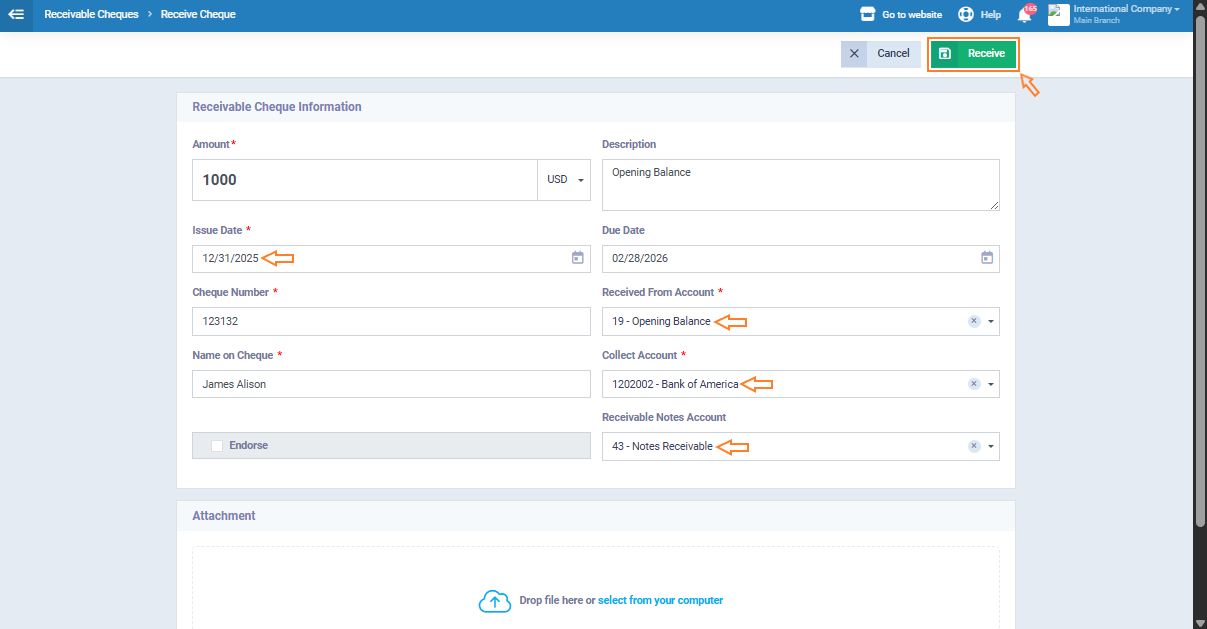Screen dimensions: 1207x629
Task: Clear the Collect Account selection
Action: click(973, 384)
